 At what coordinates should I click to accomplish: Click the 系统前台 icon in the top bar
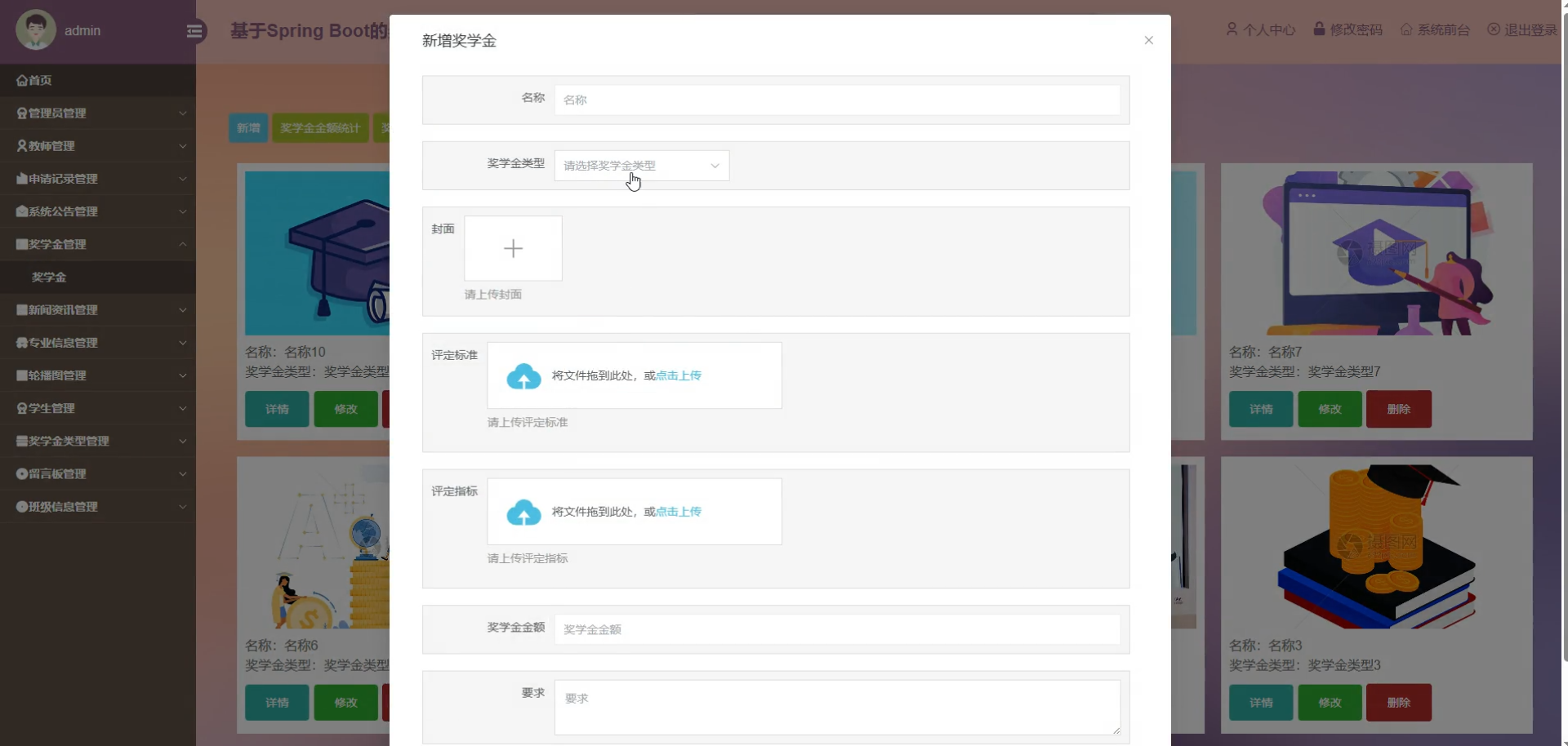pos(1407,29)
